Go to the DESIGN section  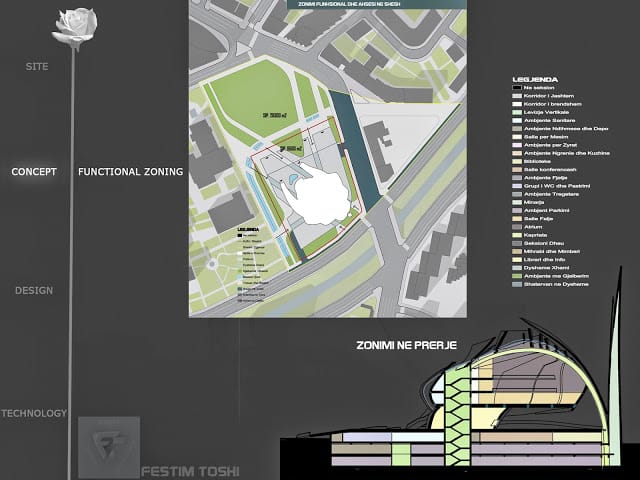[34, 291]
